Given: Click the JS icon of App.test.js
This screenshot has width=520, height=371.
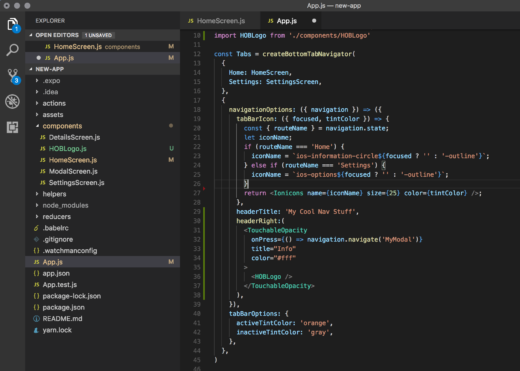Looking at the screenshot, I should (36, 285).
